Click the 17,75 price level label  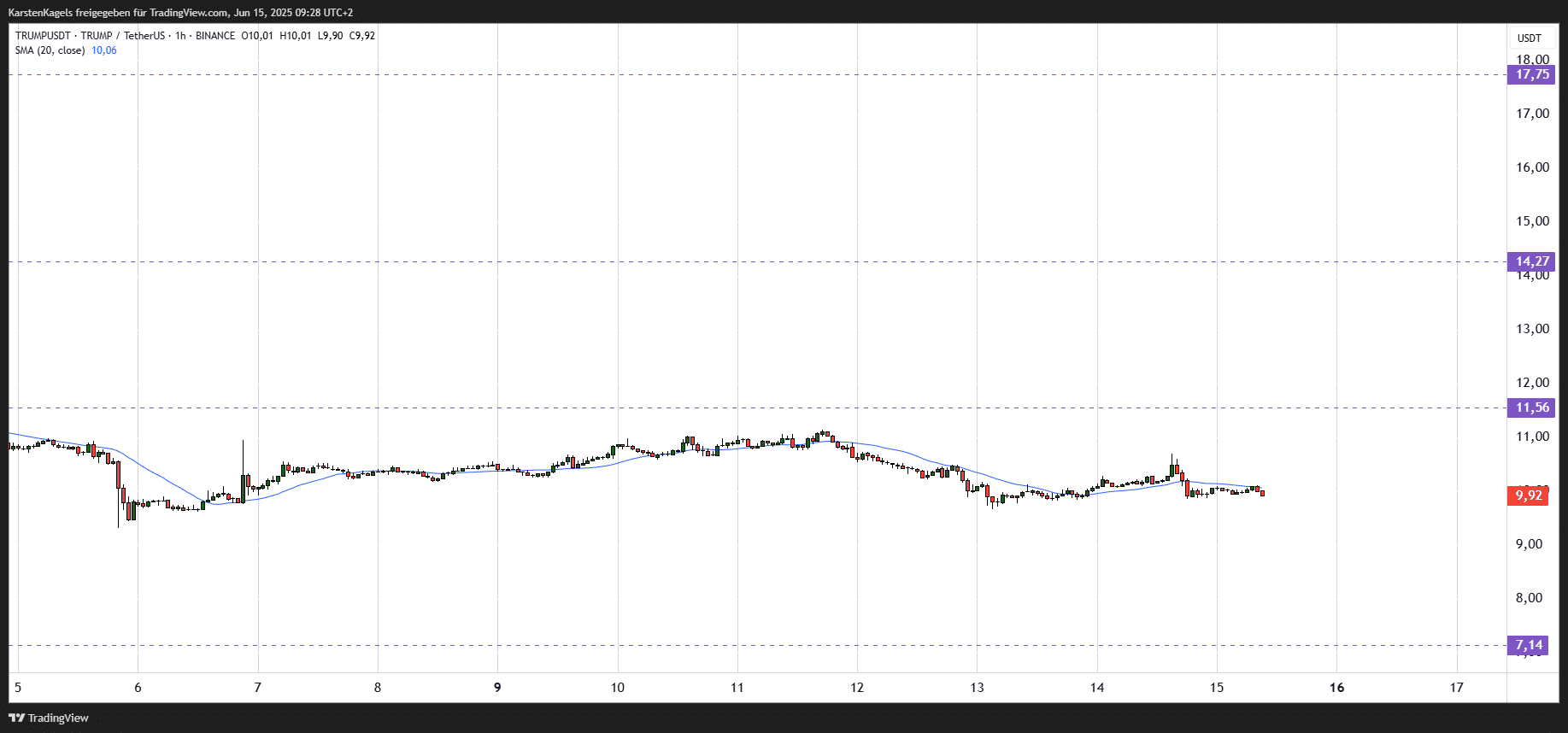click(x=1531, y=74)
